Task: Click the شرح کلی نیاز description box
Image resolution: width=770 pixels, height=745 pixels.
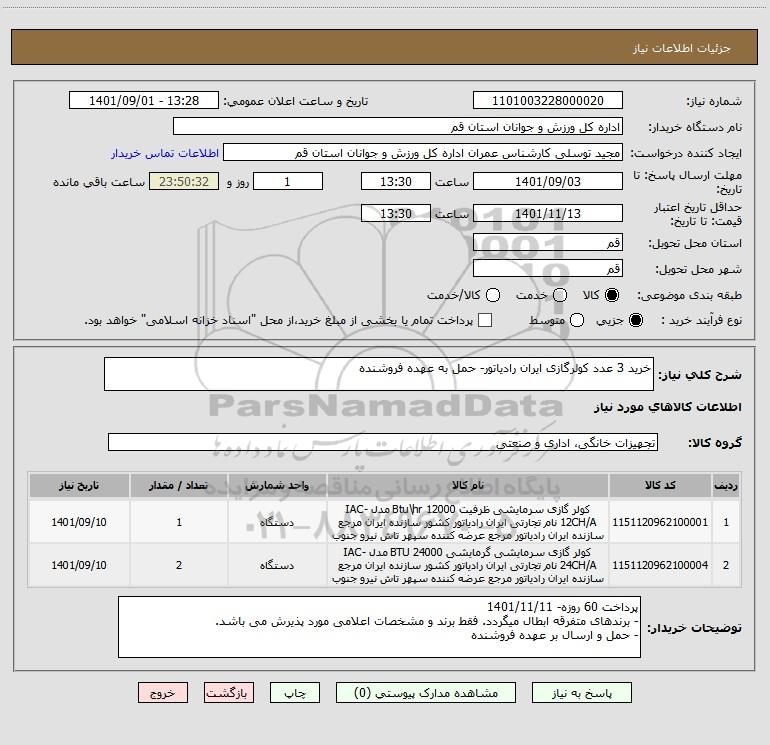Action: 379,374
